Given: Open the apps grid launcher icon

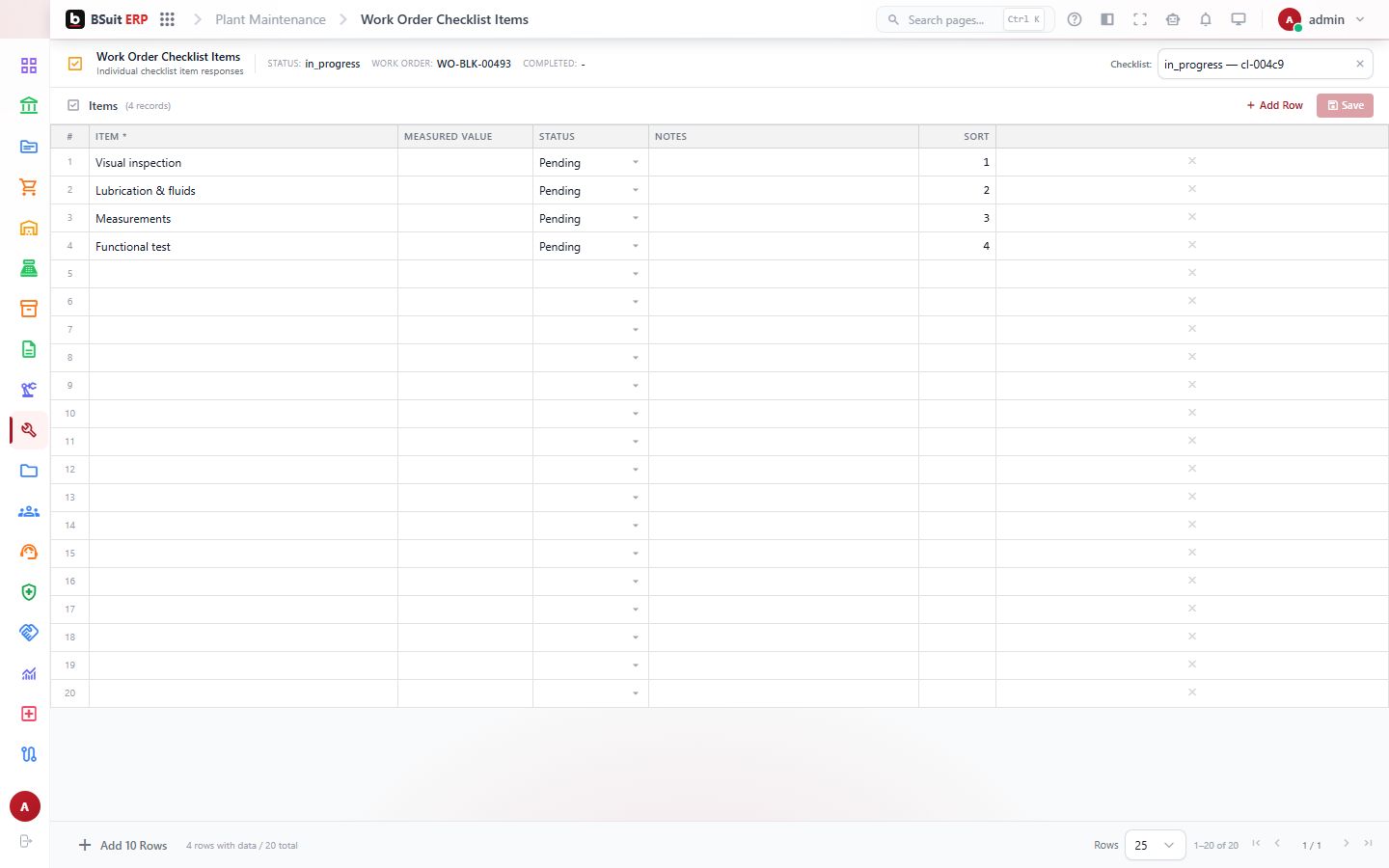Looking at the screenshot, I should (167, 19).
